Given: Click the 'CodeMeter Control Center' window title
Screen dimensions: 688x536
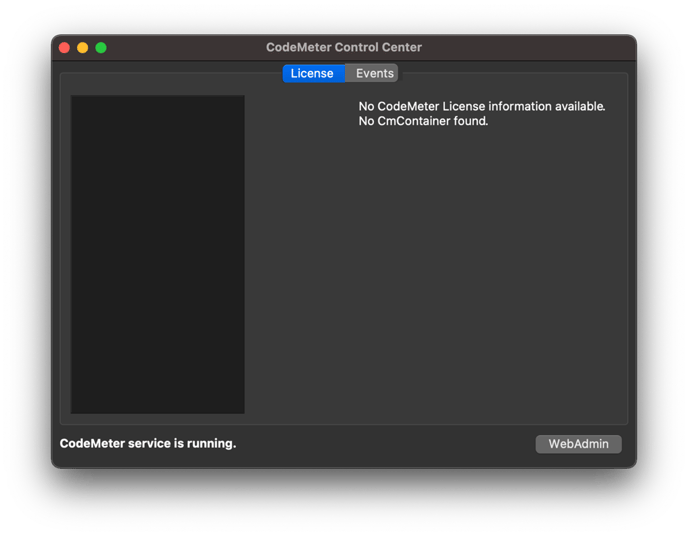Looking at the screenshot, I should (344, 47).
